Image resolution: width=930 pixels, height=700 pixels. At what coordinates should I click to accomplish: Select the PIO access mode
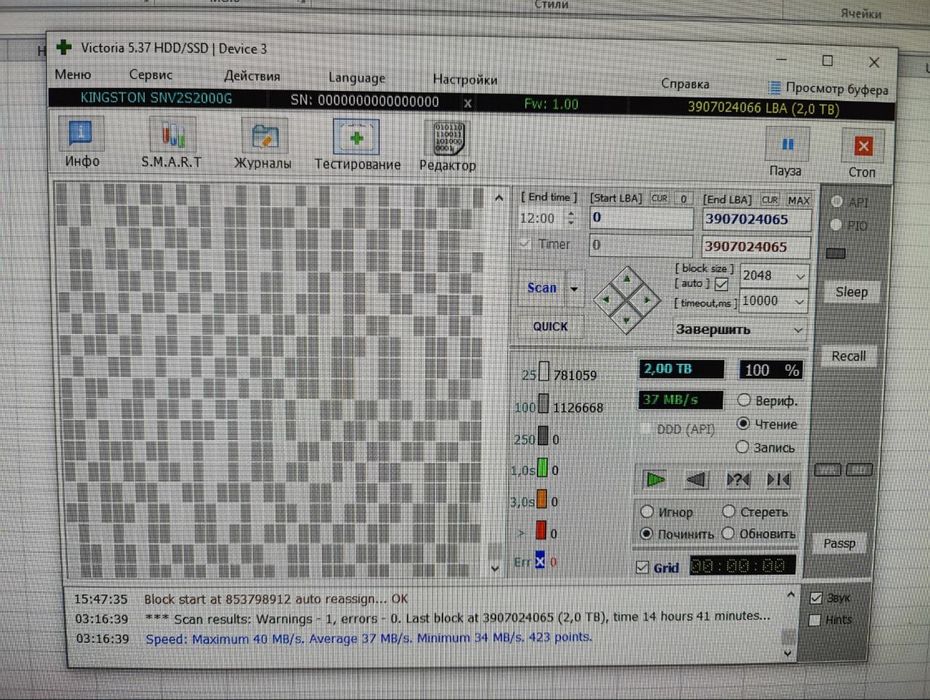[836, 225]
